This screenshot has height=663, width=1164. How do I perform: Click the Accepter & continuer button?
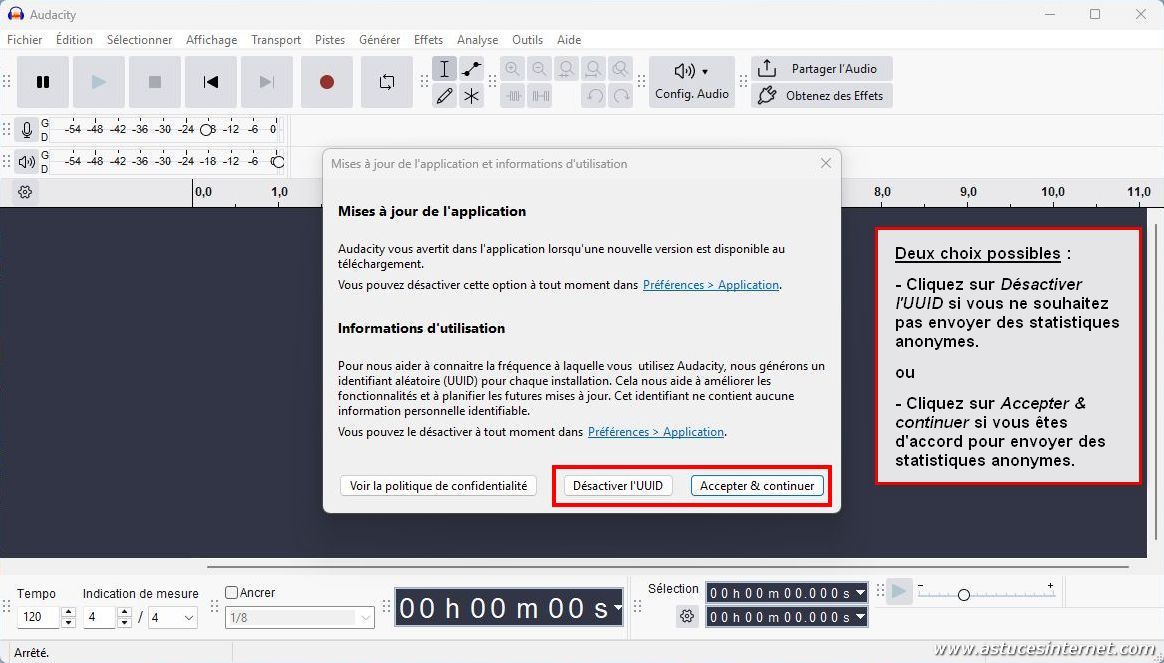757,486
